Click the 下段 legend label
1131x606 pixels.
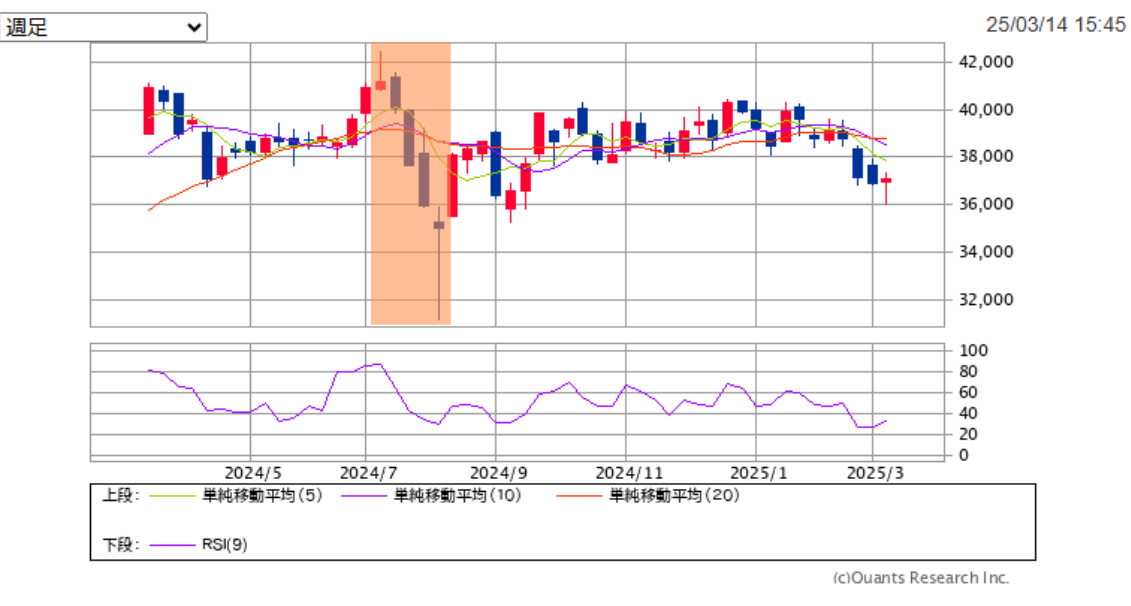point(120,545)
